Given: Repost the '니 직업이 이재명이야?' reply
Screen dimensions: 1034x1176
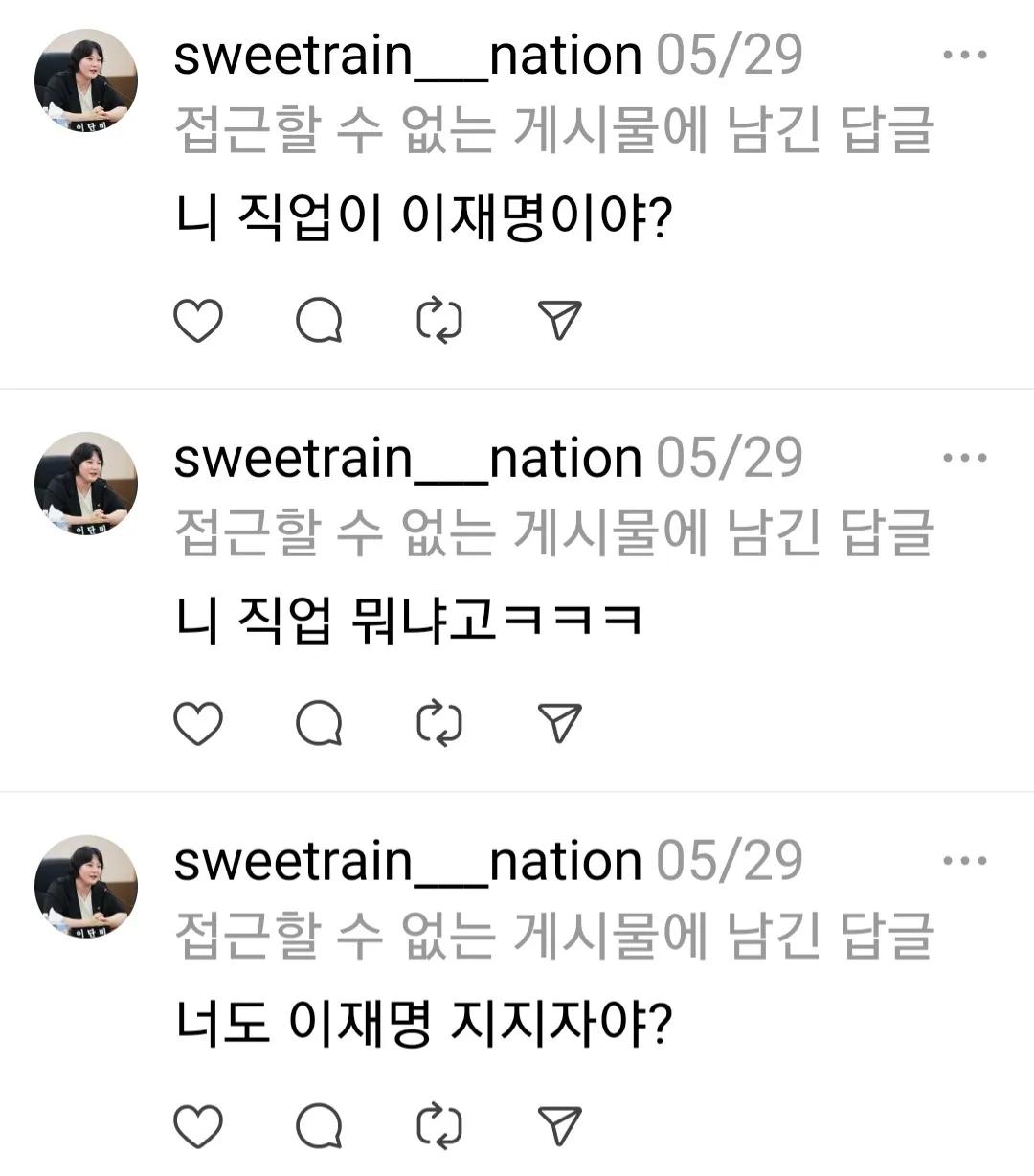Looking at the screenshot, I should point(439,321).
